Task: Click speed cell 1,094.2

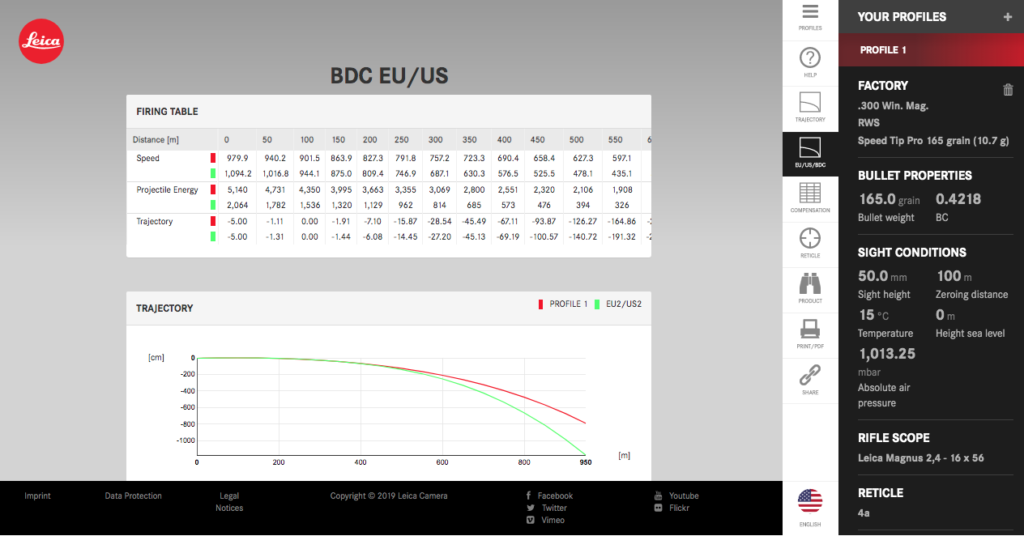Action: [x=238, y=174]
